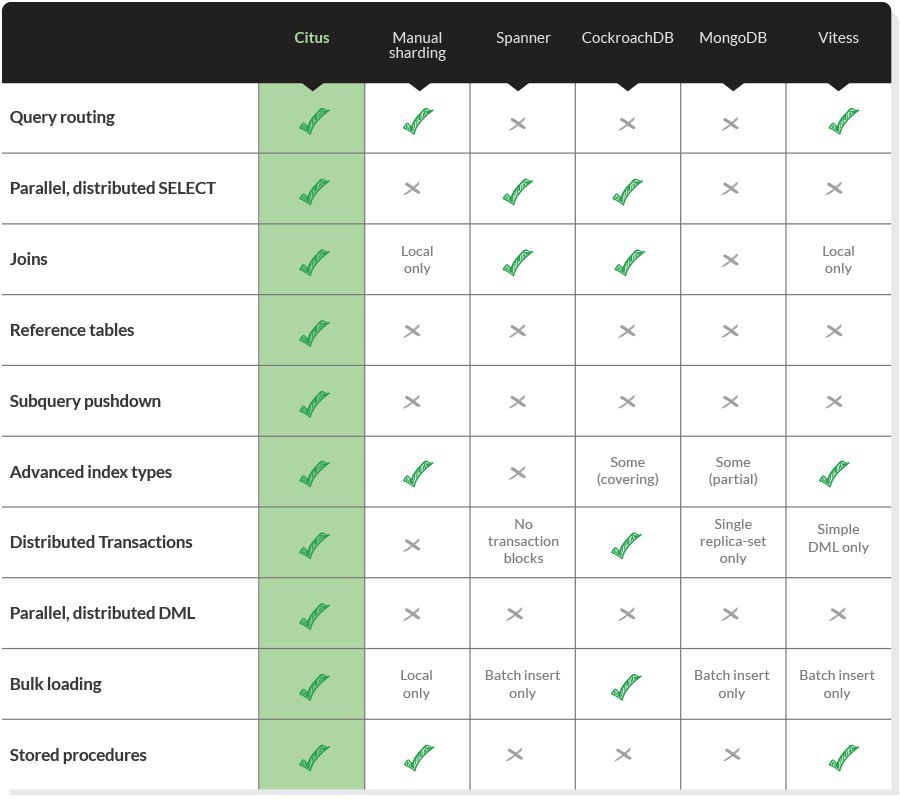Click the Citus checkmark for Reference tables
This screenshot has height=800, width=900.
pyautogui.click(x=315, y=333)
